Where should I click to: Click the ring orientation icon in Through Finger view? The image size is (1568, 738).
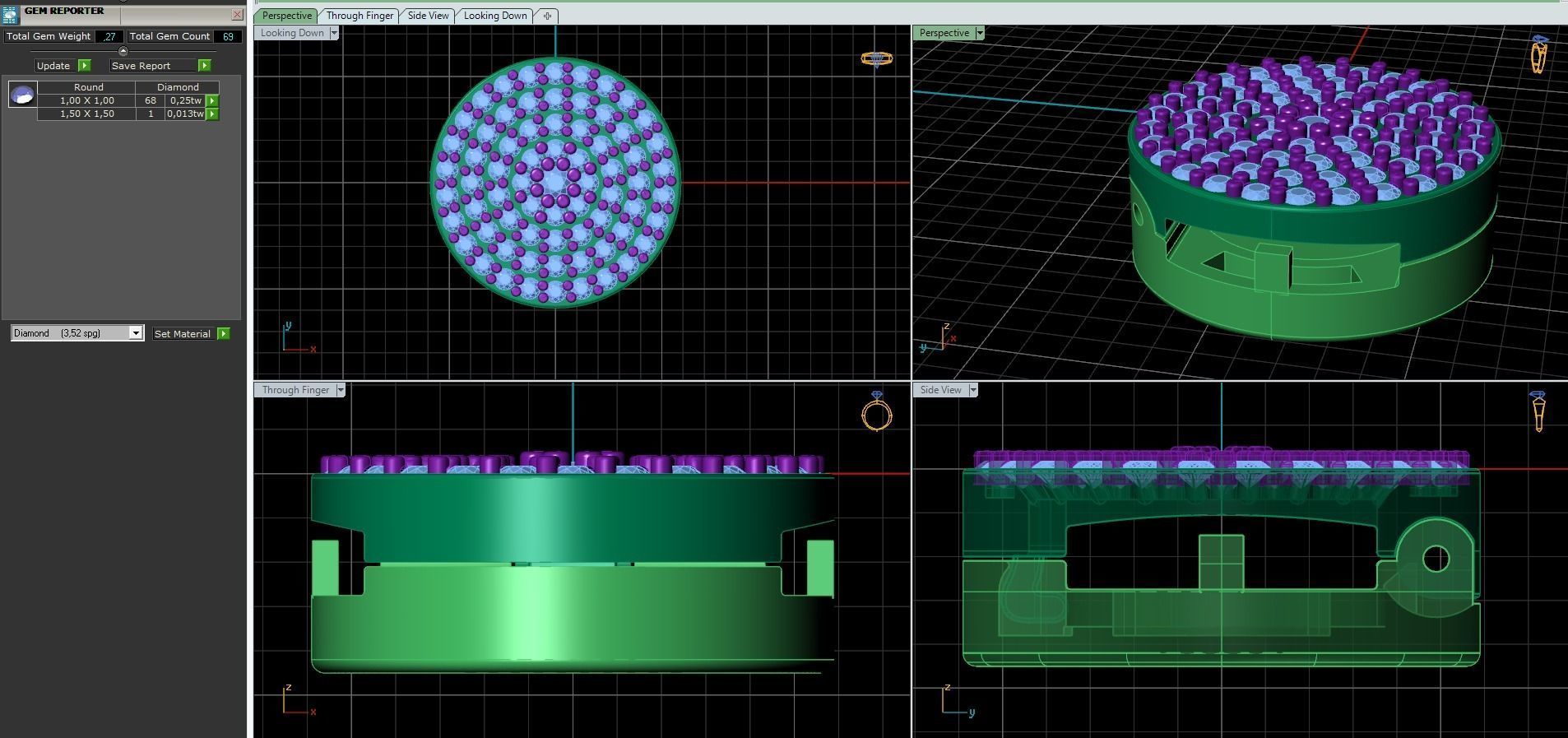(877, 411)
